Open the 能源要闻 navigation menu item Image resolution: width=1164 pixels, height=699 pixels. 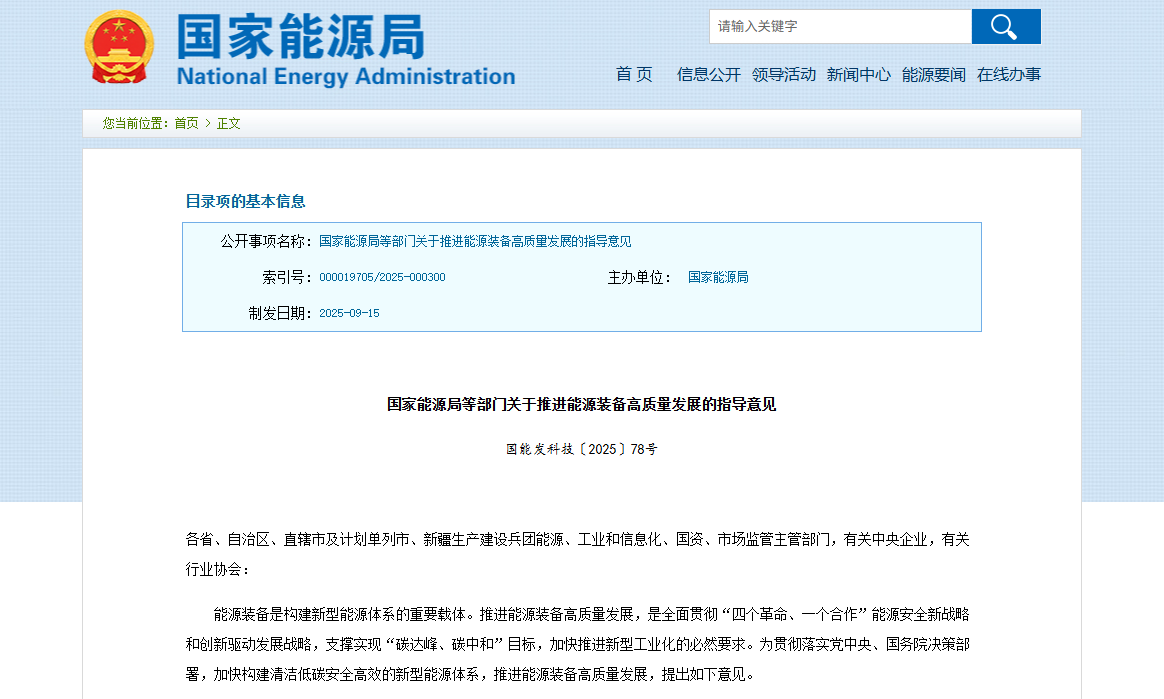935,74
